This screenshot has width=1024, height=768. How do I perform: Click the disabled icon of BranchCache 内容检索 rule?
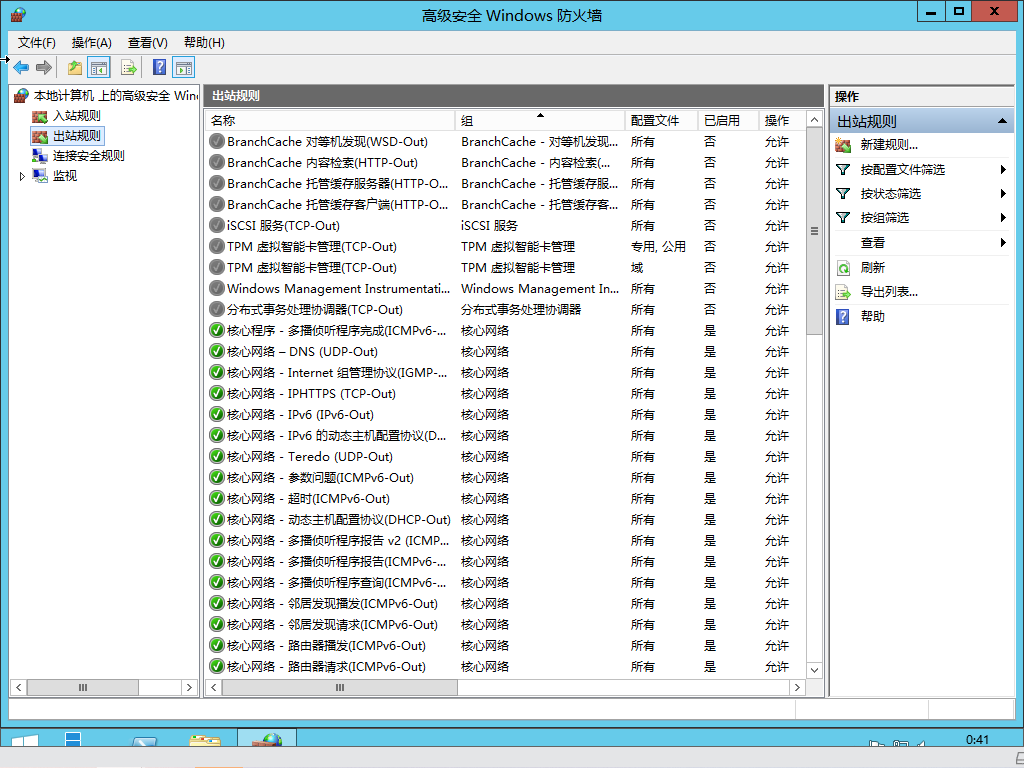[x=217, y=163]
